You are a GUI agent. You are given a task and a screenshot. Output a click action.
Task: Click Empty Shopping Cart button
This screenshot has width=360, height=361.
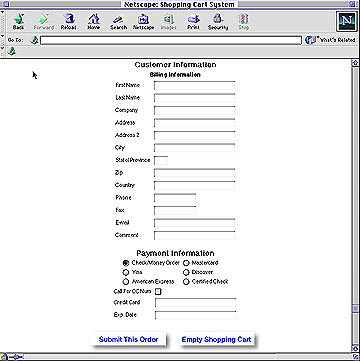[216, 339]
